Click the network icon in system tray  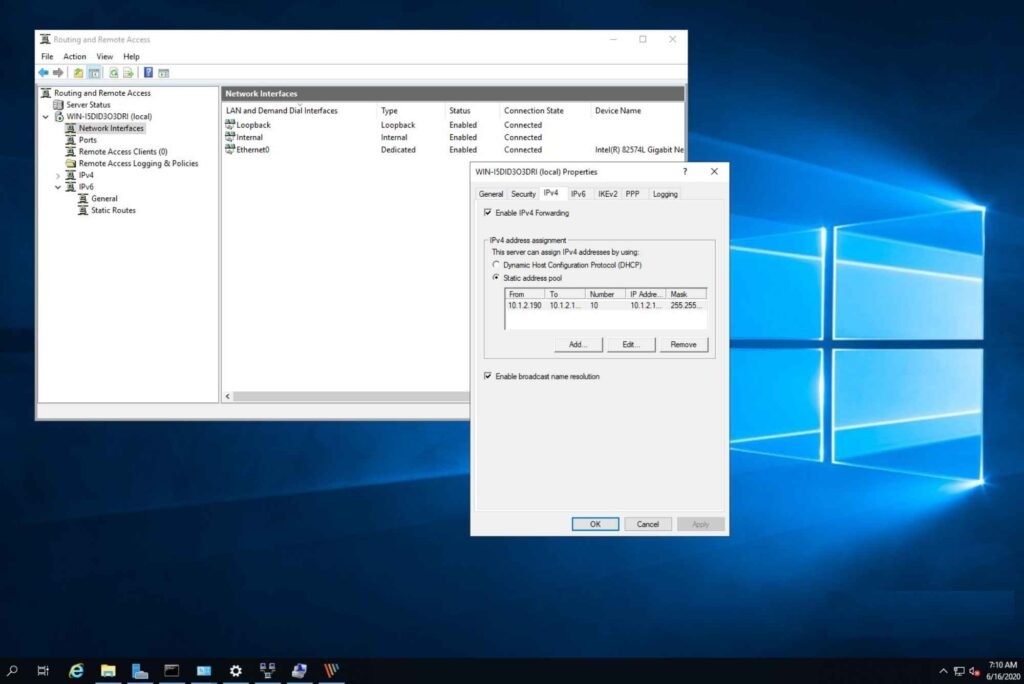coord(959,671)
